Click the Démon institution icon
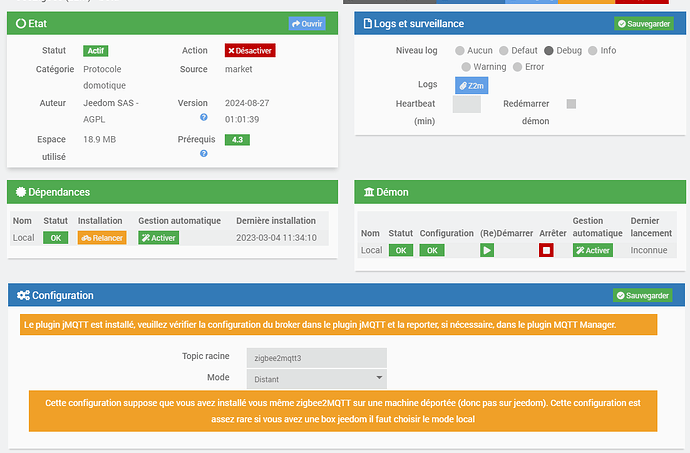The height and width of the screenshot is (453, 690). pos(369,192)
